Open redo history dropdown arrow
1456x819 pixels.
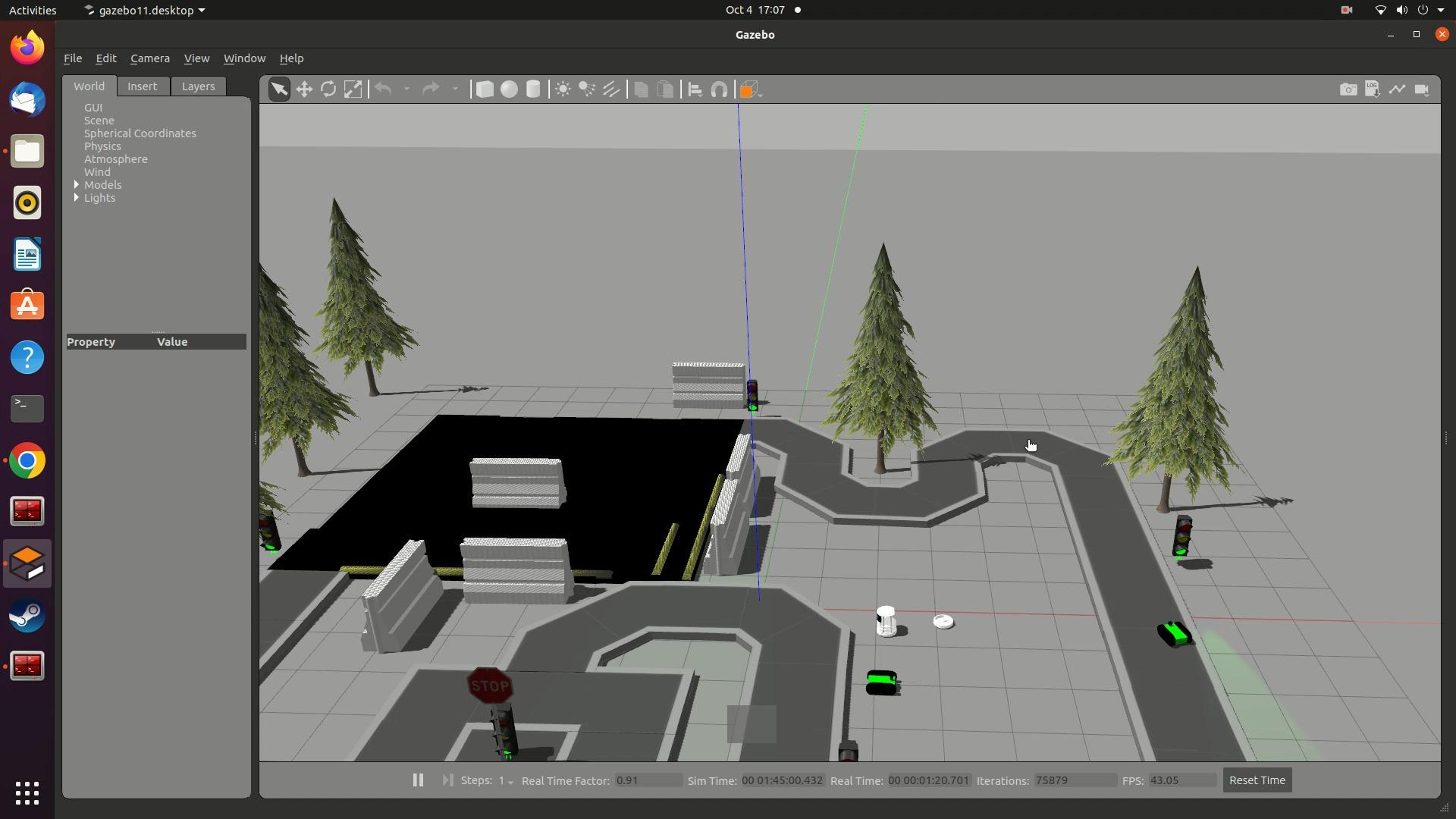455,89
